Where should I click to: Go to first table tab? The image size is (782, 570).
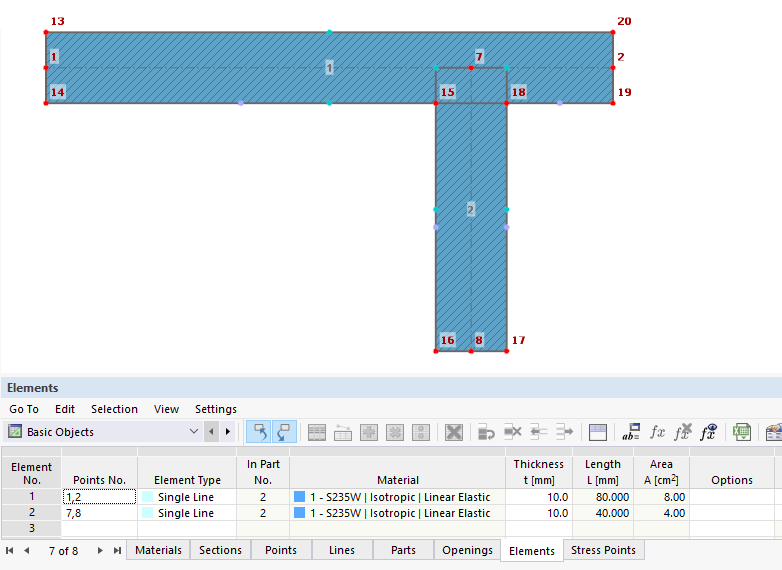(9, 551)
